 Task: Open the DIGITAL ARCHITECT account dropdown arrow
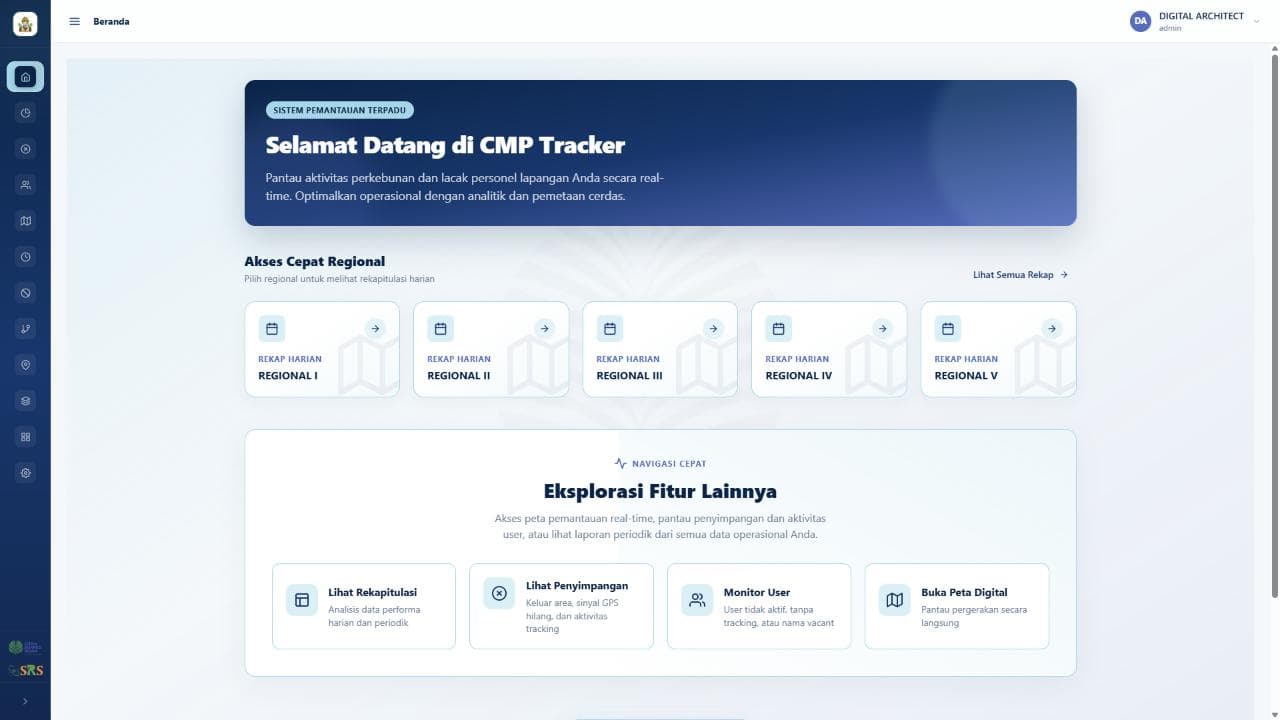[1256, 22]
